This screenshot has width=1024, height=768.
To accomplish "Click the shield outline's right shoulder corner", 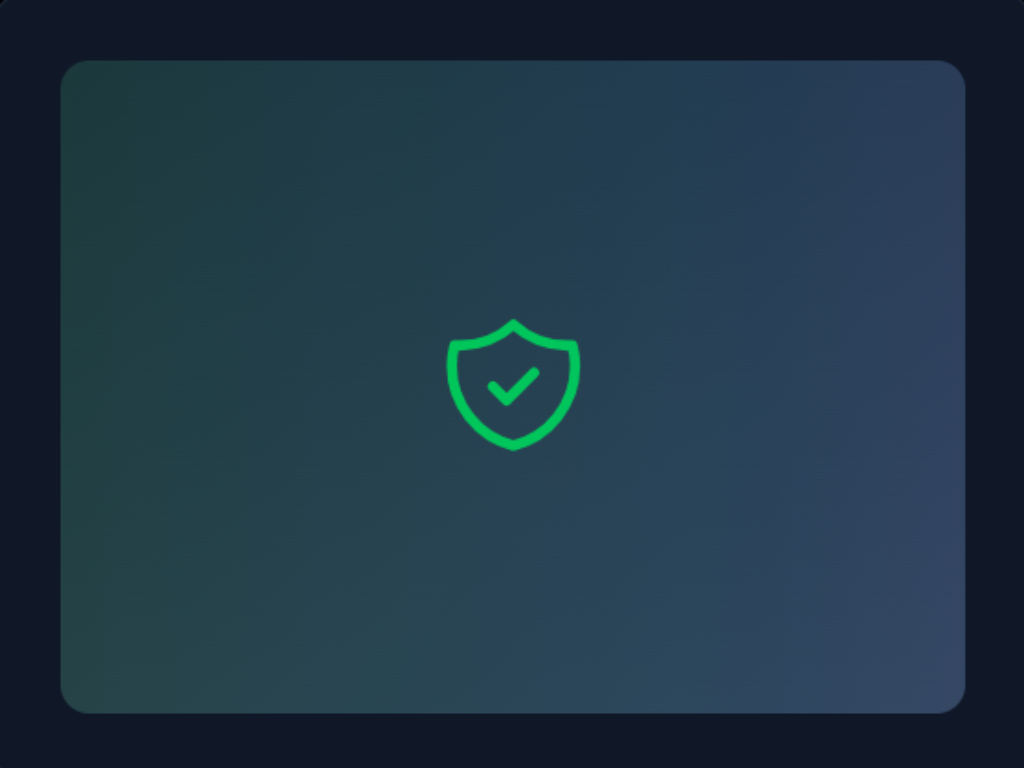I will pyautogui.click(x=572, y=345).
